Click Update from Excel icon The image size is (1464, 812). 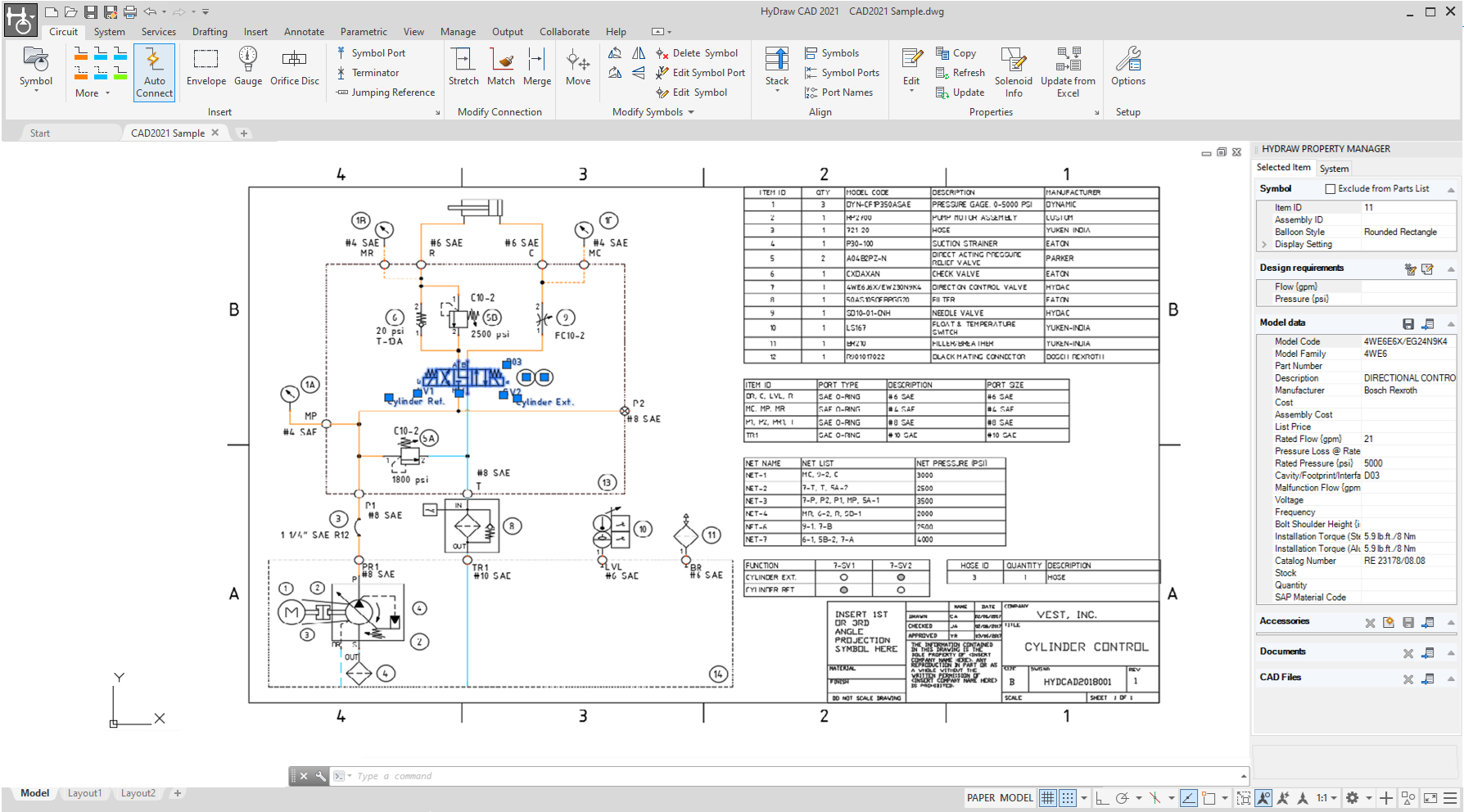(1068, 60)
